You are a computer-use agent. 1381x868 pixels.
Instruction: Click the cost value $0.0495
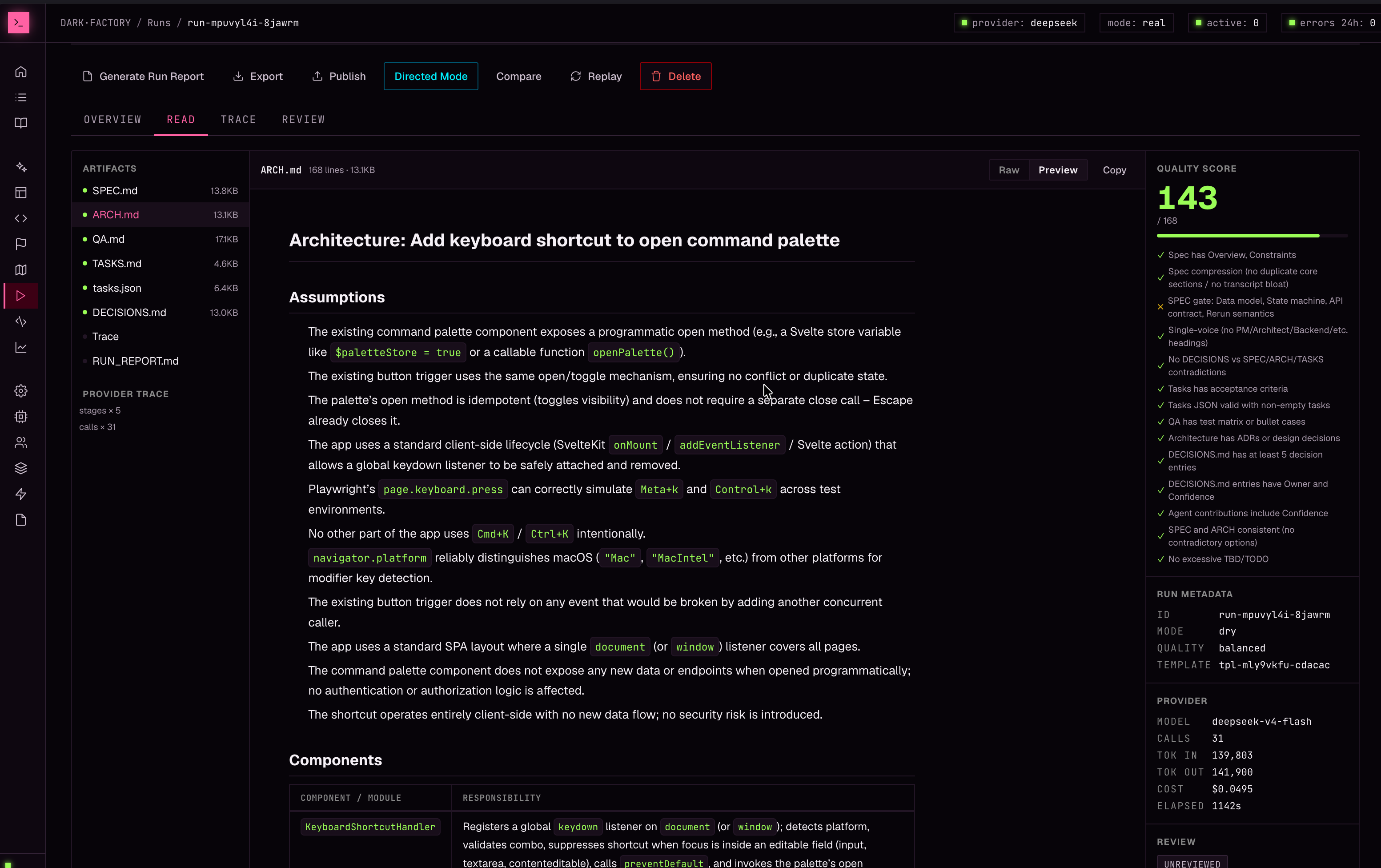click(x=1232, y=789)
